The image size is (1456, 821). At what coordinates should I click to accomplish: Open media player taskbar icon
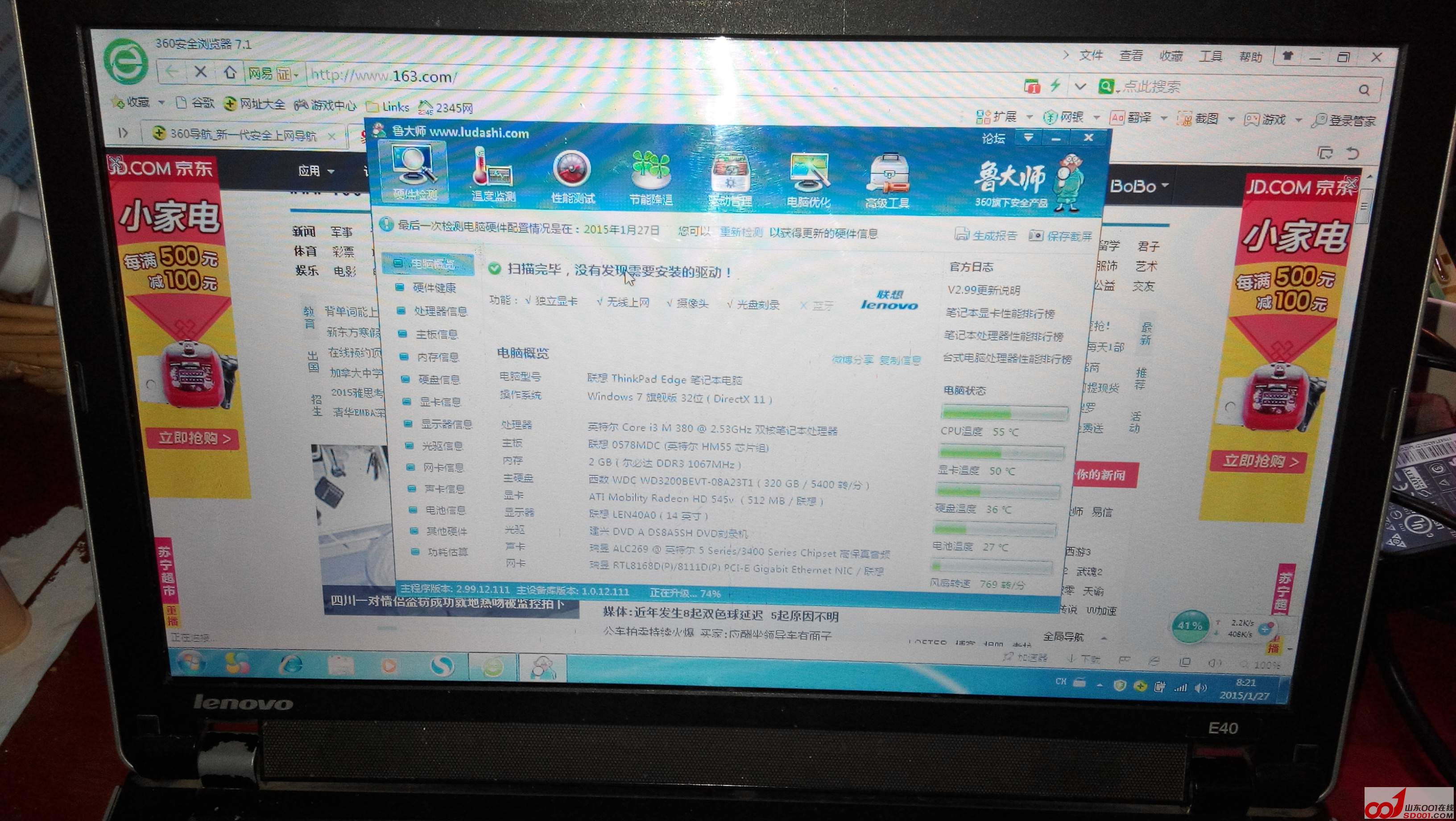(x=389, y=666)
